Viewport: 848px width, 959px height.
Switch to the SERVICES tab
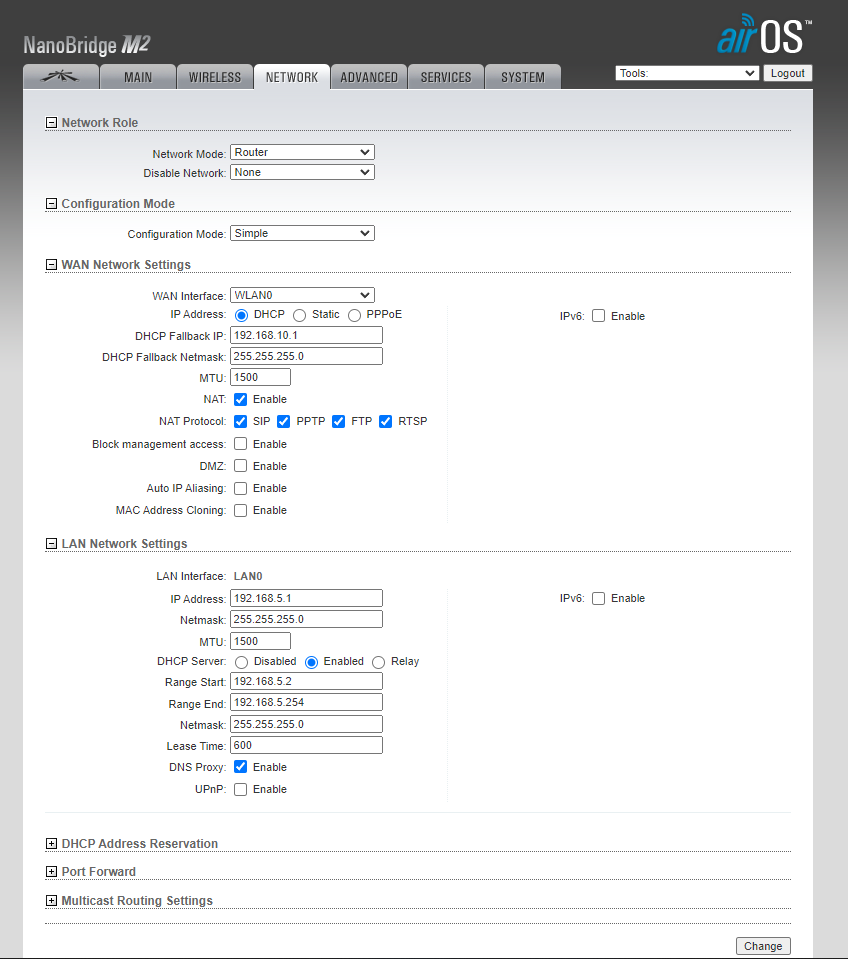(x=446, y=77)
